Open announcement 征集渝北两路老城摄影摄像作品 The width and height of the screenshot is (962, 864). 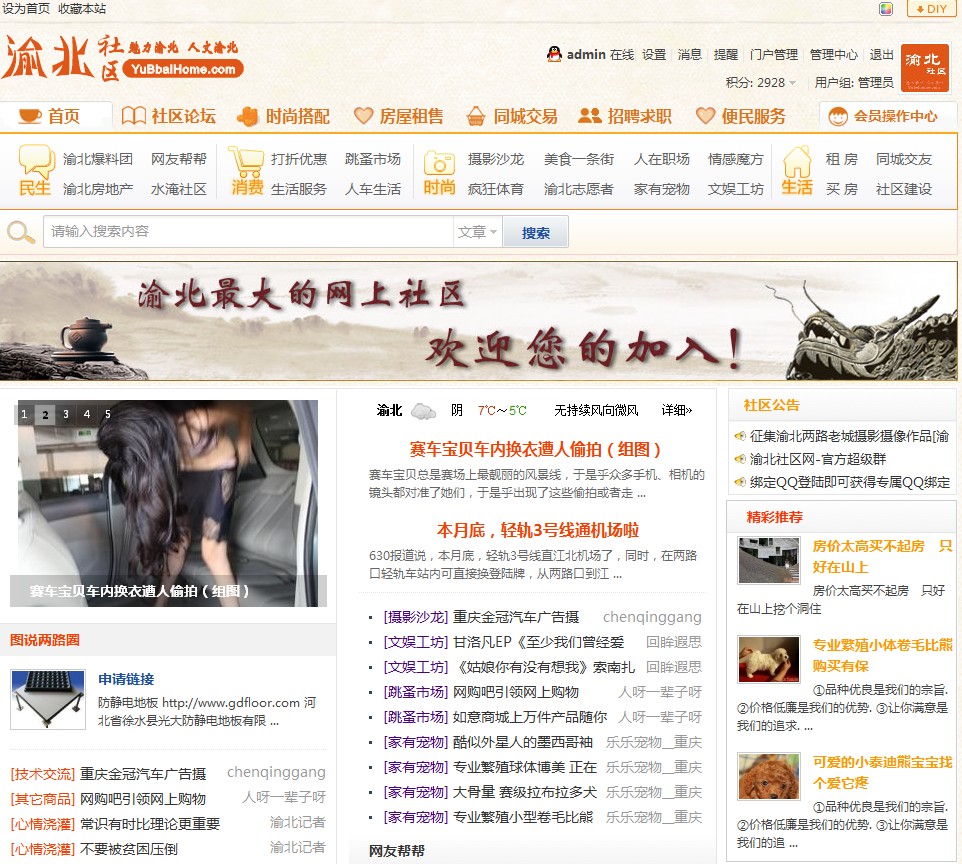coord(850,436)
